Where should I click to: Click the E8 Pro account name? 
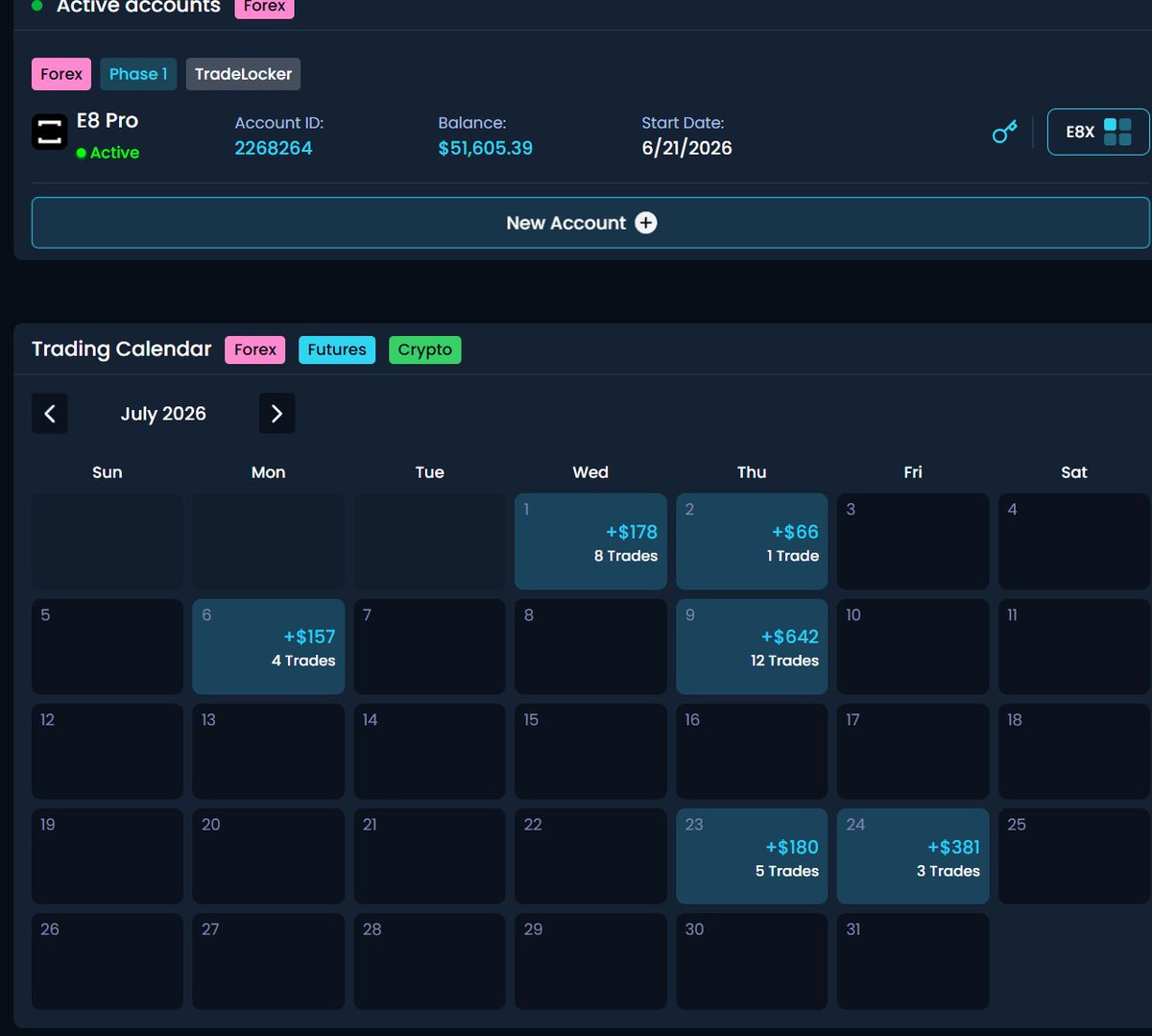coord(108,121)
